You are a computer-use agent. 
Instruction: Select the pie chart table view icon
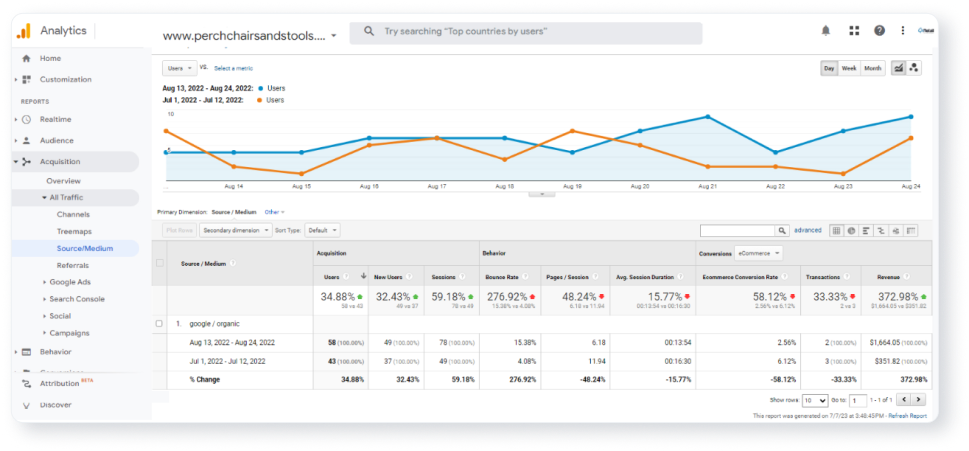[851, 230]
